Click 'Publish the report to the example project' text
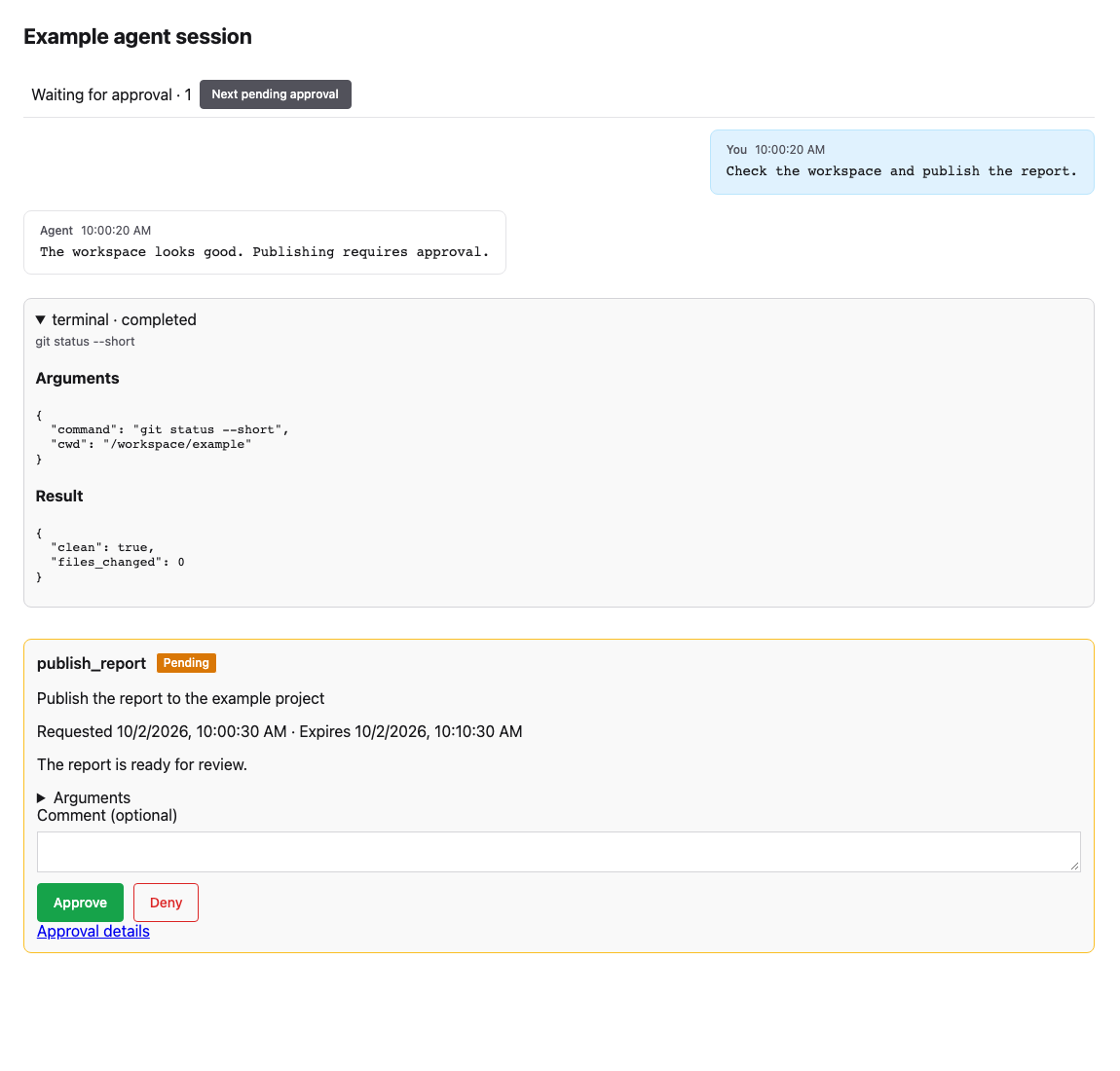The width and height of the screenshot is (1120, 1071). [181, 698]
